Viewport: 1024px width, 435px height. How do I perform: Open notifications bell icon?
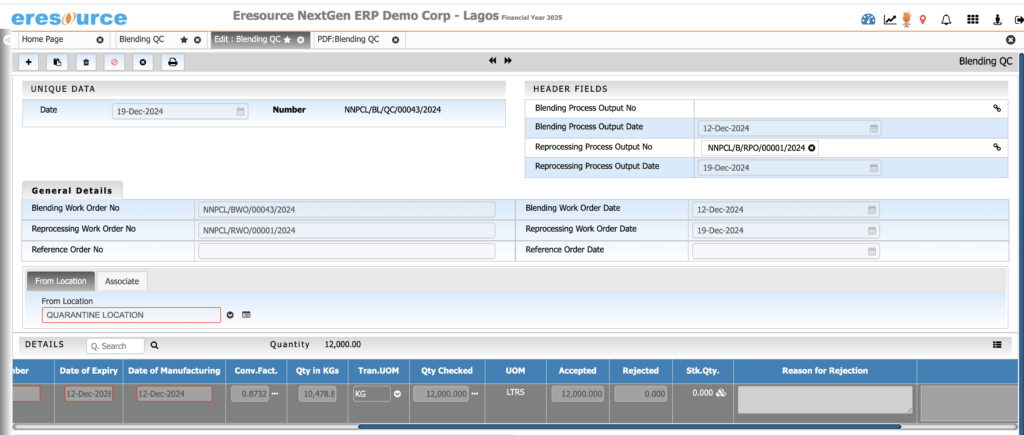coord(946,19)
